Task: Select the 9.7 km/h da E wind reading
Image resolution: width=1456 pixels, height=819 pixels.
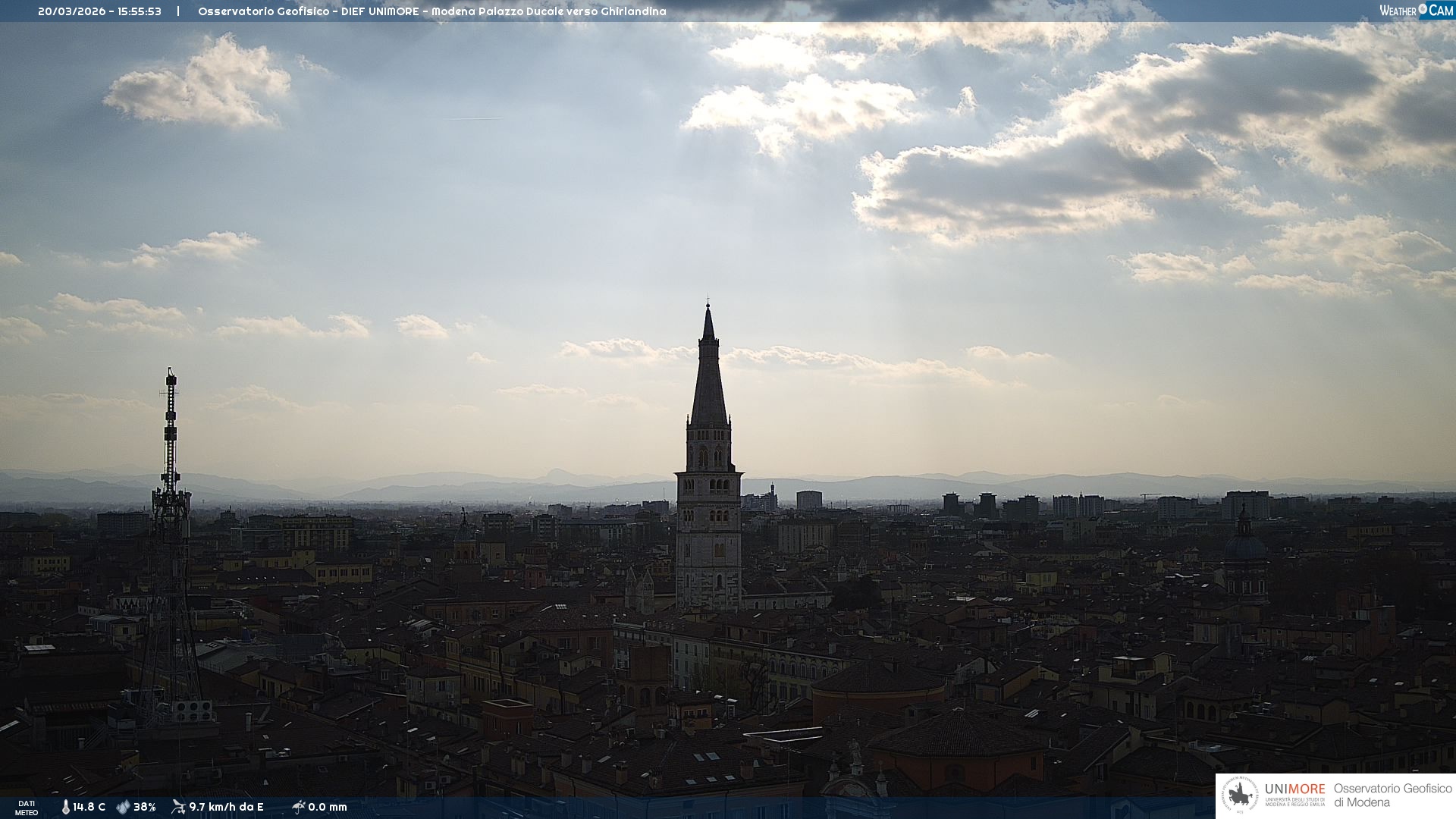Action: (x=226, y=807)
